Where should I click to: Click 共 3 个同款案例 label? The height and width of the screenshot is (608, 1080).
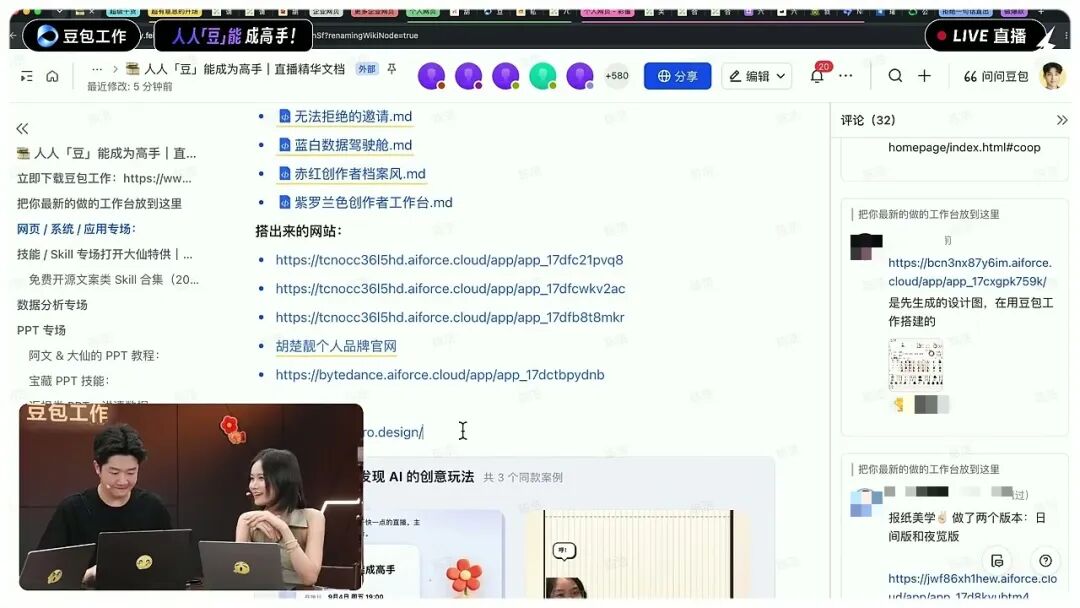click(x=523, y=477)
